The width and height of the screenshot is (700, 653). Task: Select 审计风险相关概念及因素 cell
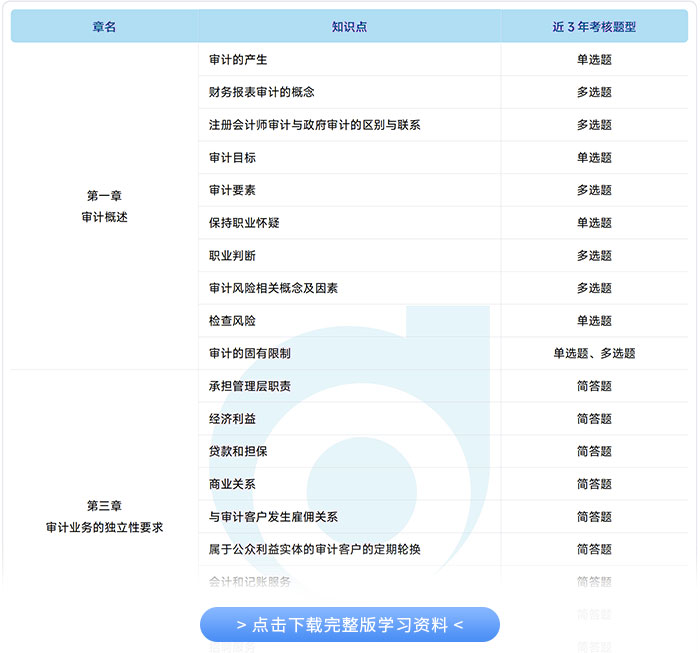tap(273, 288)
